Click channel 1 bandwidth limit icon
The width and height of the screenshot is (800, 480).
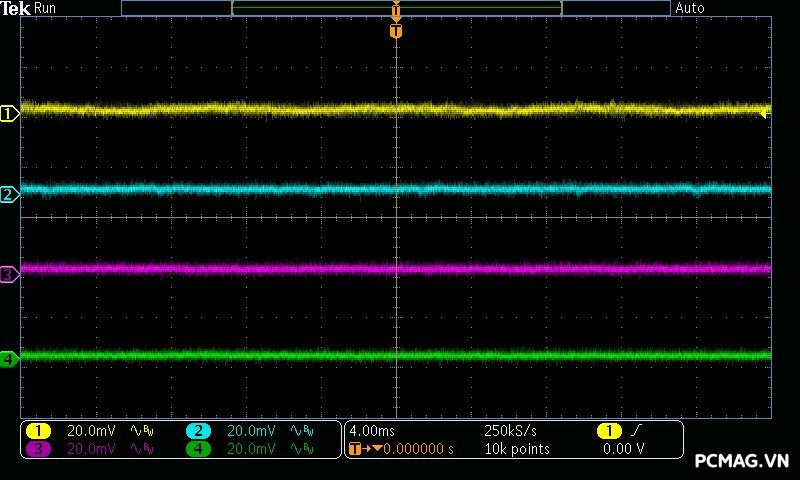tap(141, 431)
